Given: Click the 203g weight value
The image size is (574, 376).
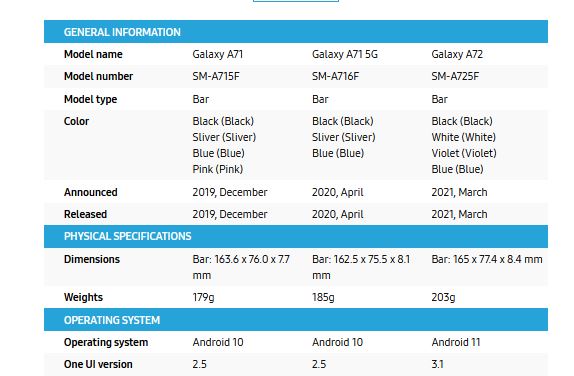Looking at the screenshot, I should pos(443,297).
